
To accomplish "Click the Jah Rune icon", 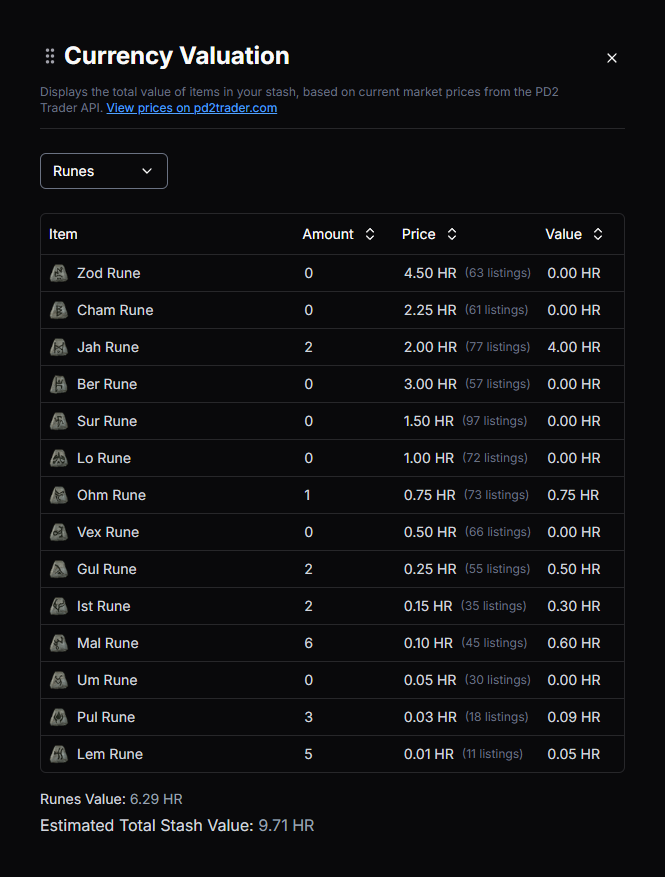I will point(59,347).
